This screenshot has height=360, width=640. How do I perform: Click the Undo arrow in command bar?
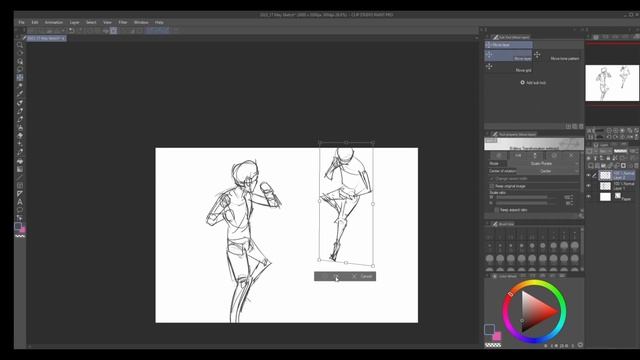71,30
